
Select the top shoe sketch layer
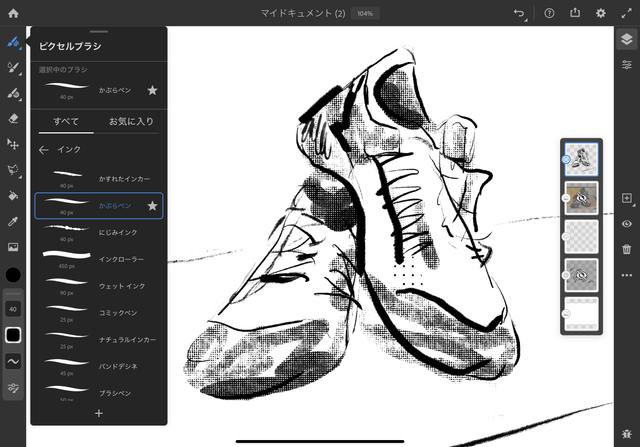(x=581, y=159)
